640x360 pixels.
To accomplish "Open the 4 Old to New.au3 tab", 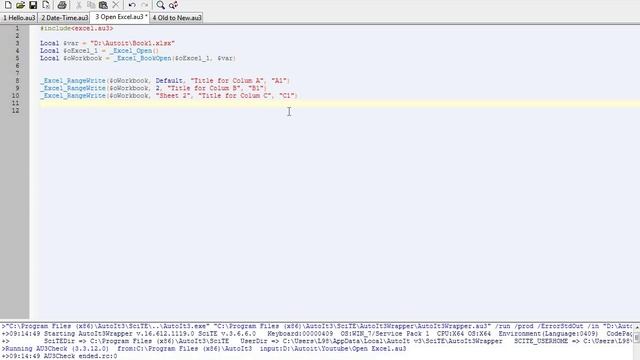I will [177, 18].
